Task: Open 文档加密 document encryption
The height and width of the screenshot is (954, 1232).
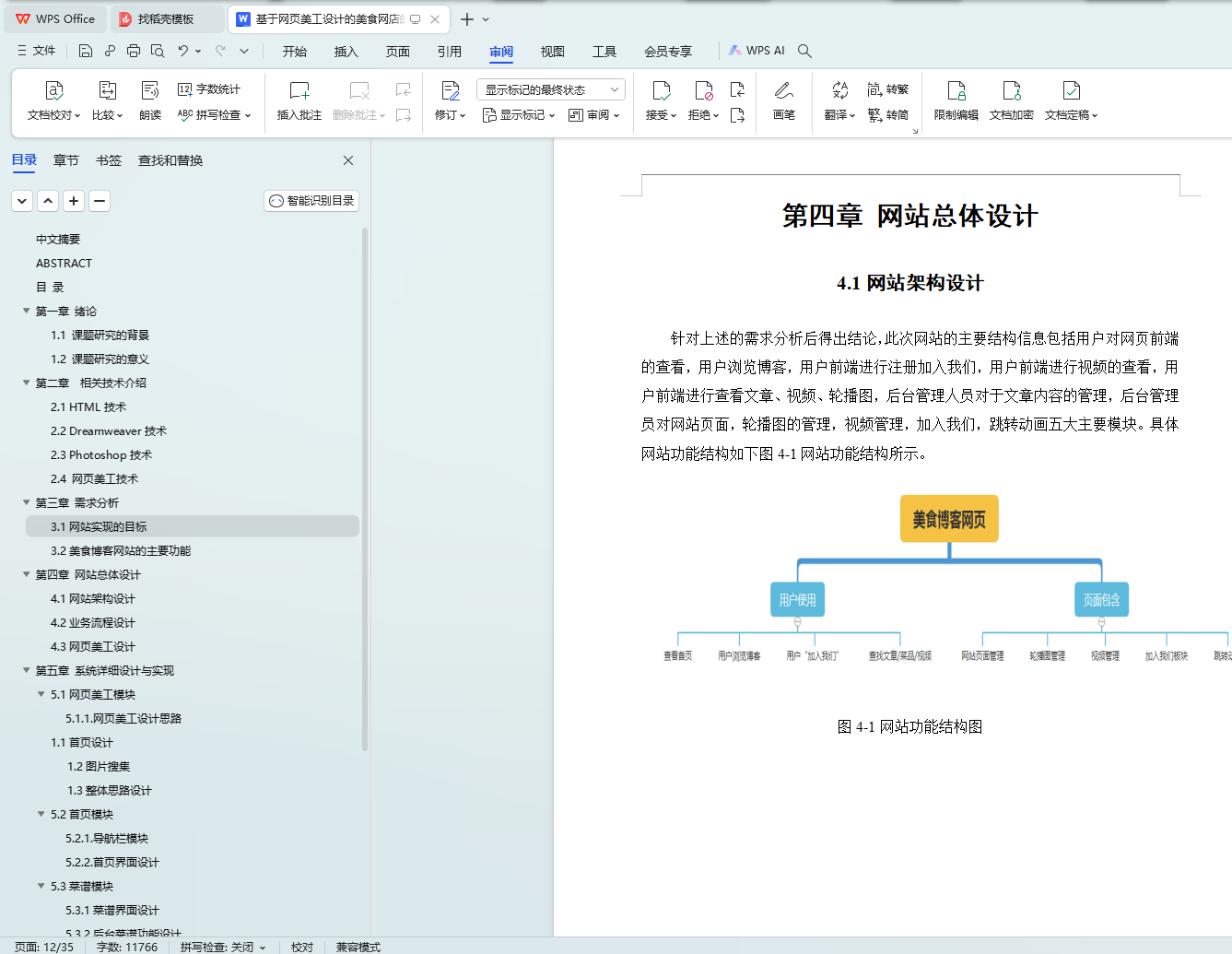Action: 1011,101
